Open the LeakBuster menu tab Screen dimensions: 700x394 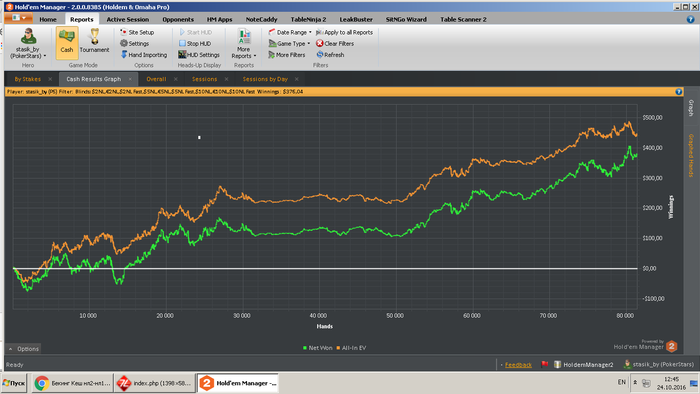356,19
